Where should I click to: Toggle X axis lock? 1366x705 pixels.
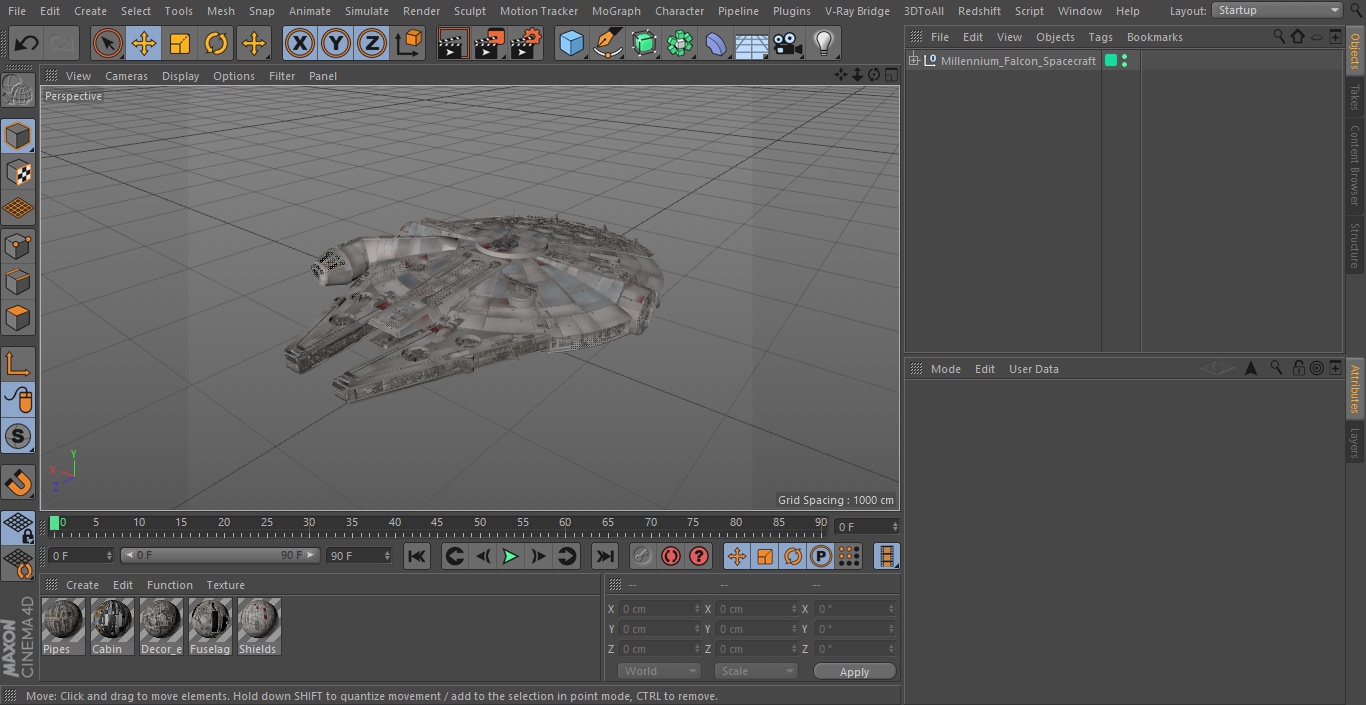299,43
